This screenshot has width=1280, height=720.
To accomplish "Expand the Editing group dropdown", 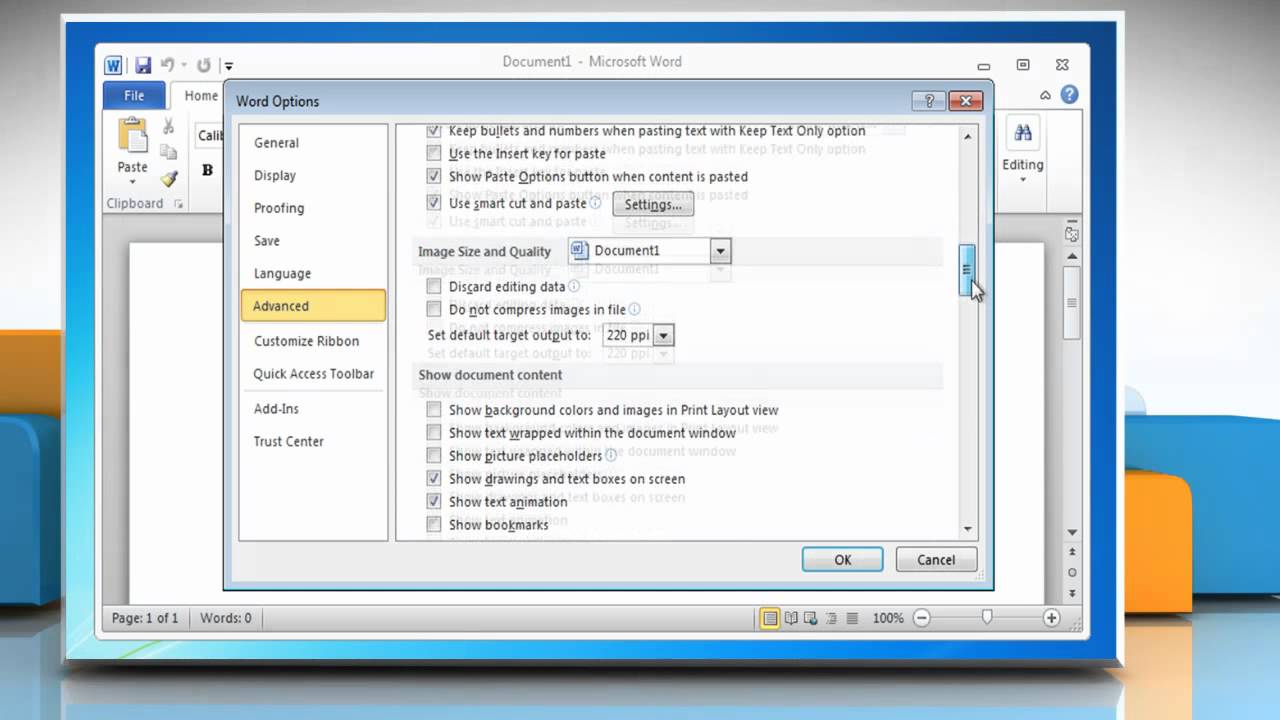I will tap(1023, 181).
